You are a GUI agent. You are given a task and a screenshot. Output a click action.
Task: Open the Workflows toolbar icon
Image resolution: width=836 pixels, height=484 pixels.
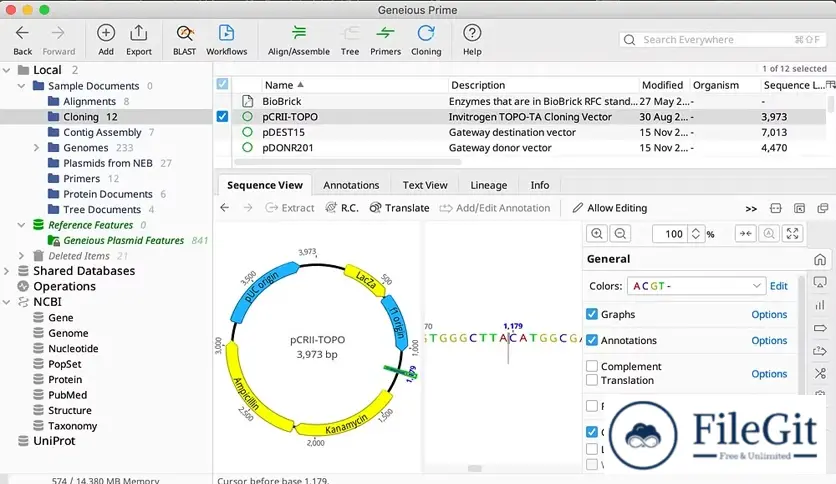coord(226,33)
